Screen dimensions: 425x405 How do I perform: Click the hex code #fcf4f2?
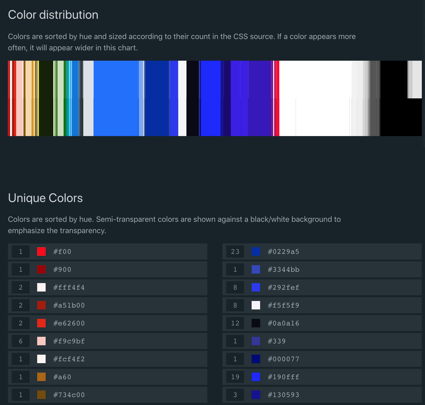[69, 359]
